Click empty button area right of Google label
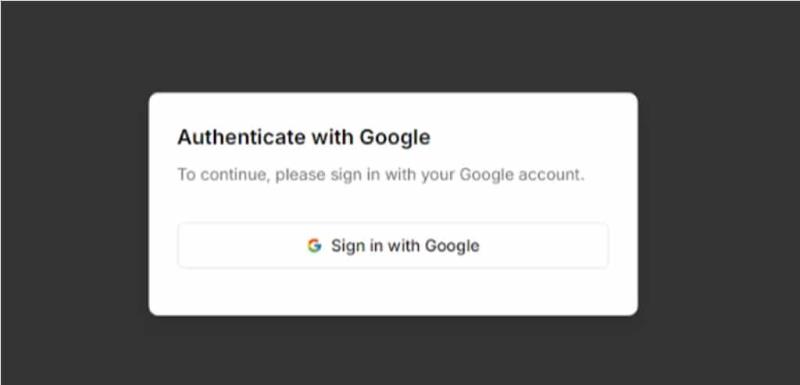 pos(543,245)
